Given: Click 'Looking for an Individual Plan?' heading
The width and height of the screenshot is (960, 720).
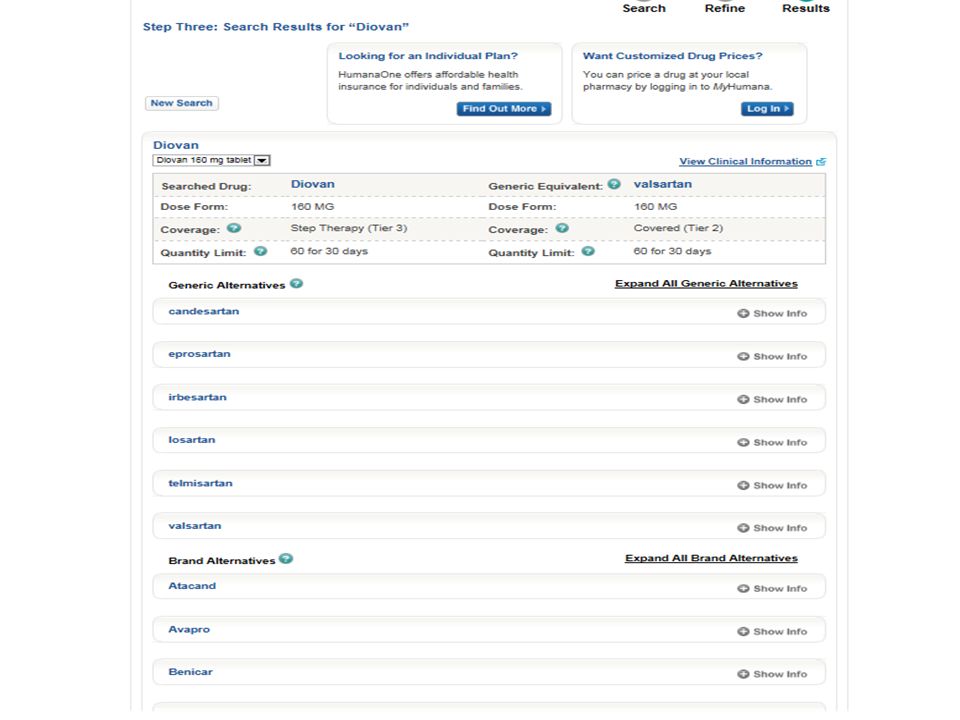Looking at the screenshot, I should tap(428, 56).
